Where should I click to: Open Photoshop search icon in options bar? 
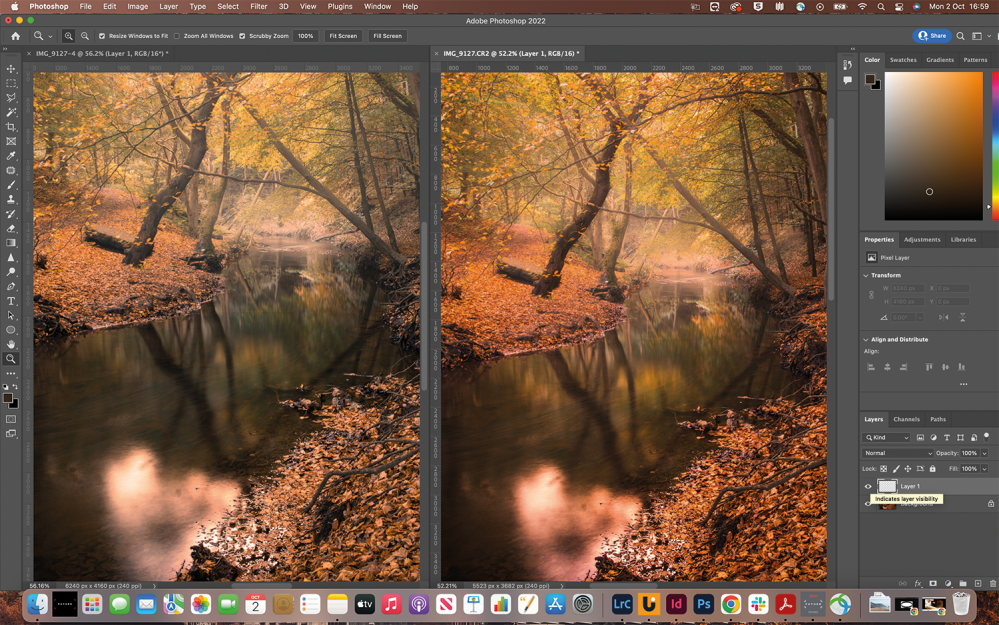[960, 36]
